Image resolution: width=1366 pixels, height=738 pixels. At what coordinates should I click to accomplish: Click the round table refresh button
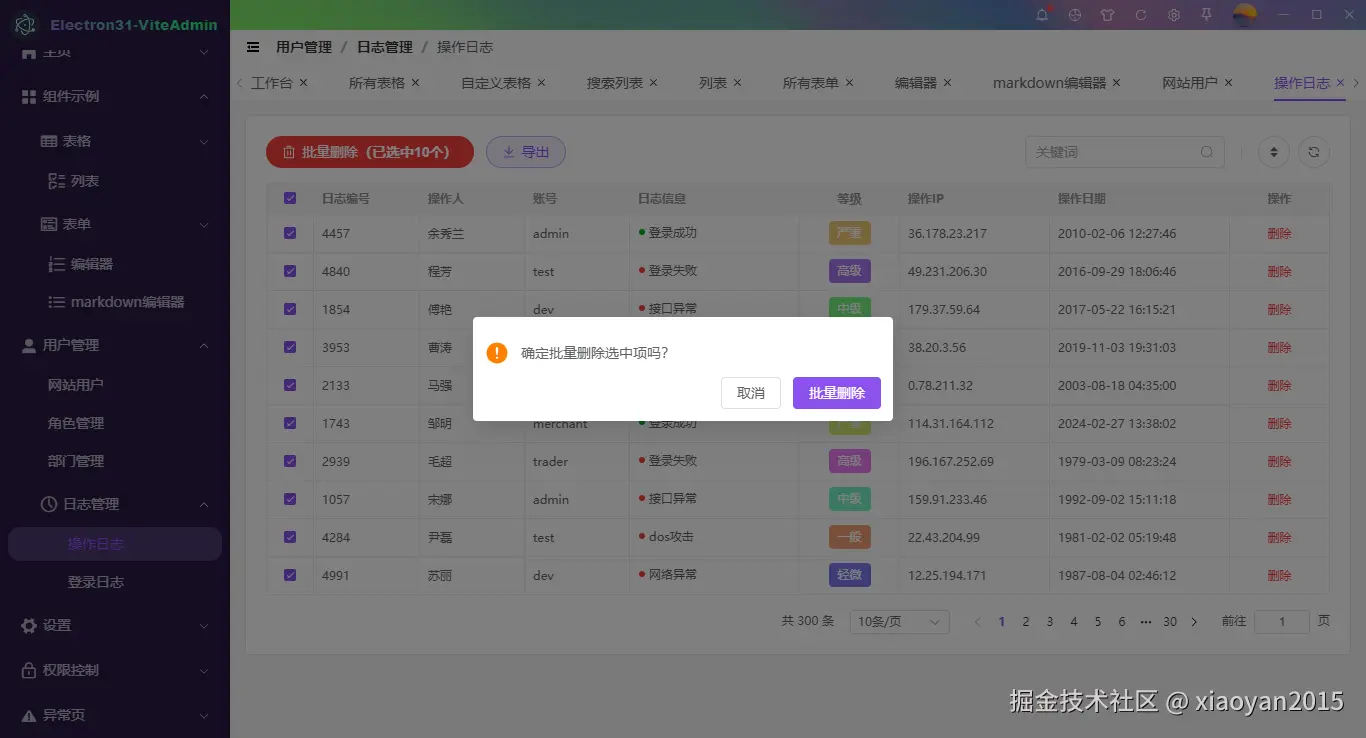(1314, 152)
